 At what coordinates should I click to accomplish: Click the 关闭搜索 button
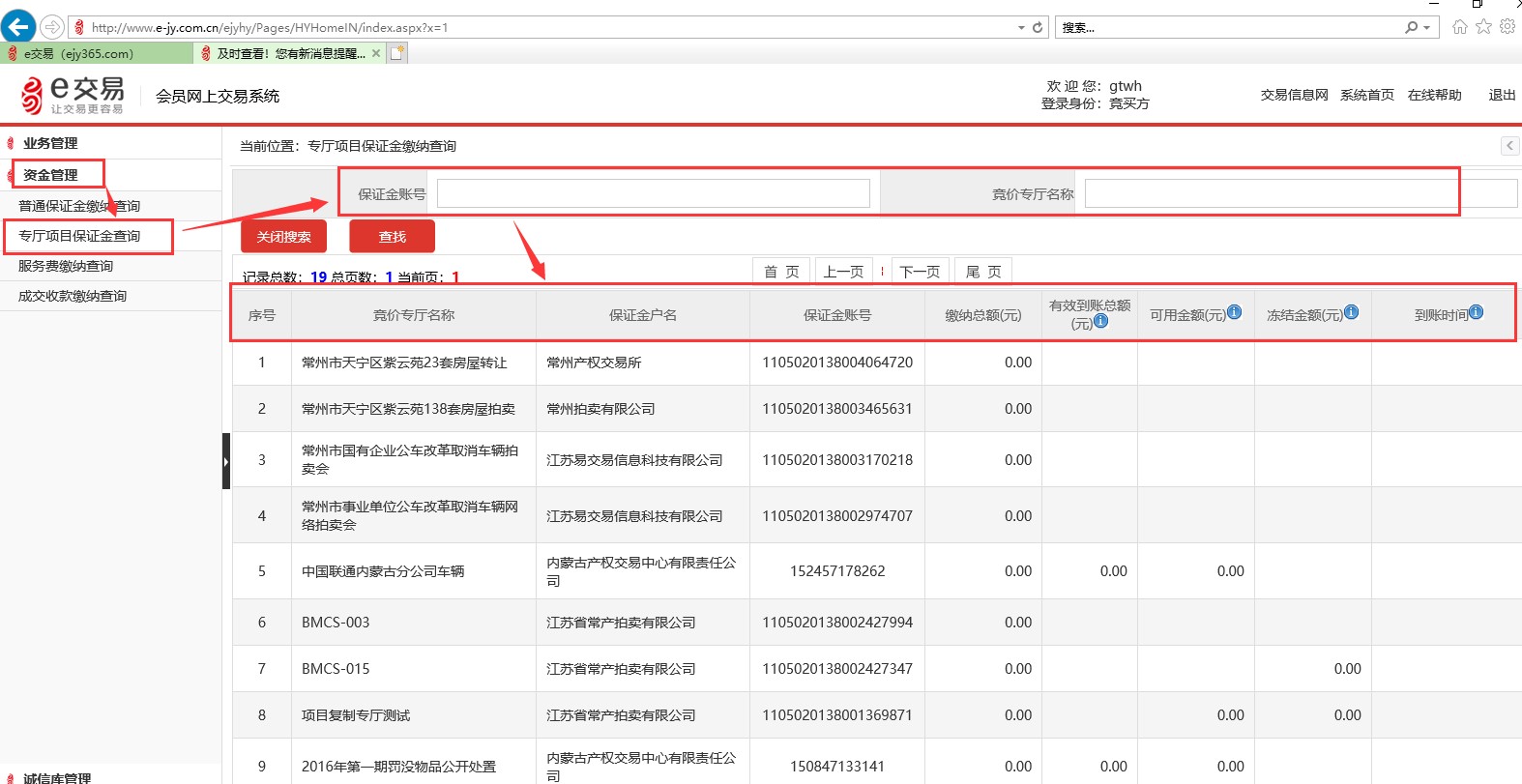pyautogui.click(x=284, y=237)
